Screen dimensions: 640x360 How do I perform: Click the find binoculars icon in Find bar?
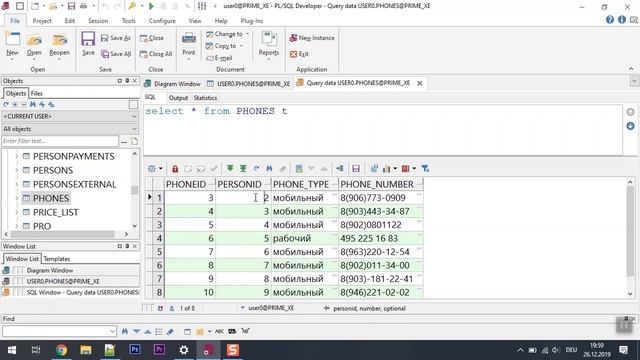click(125, 331)
